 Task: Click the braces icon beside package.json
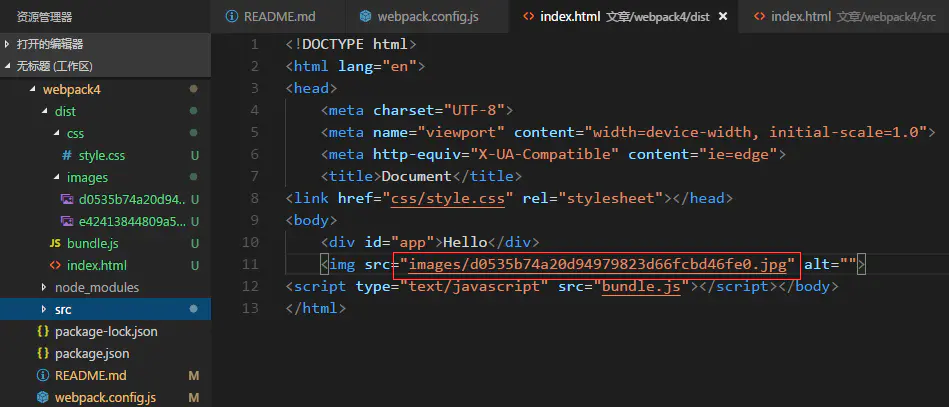[x=42, y=353]
